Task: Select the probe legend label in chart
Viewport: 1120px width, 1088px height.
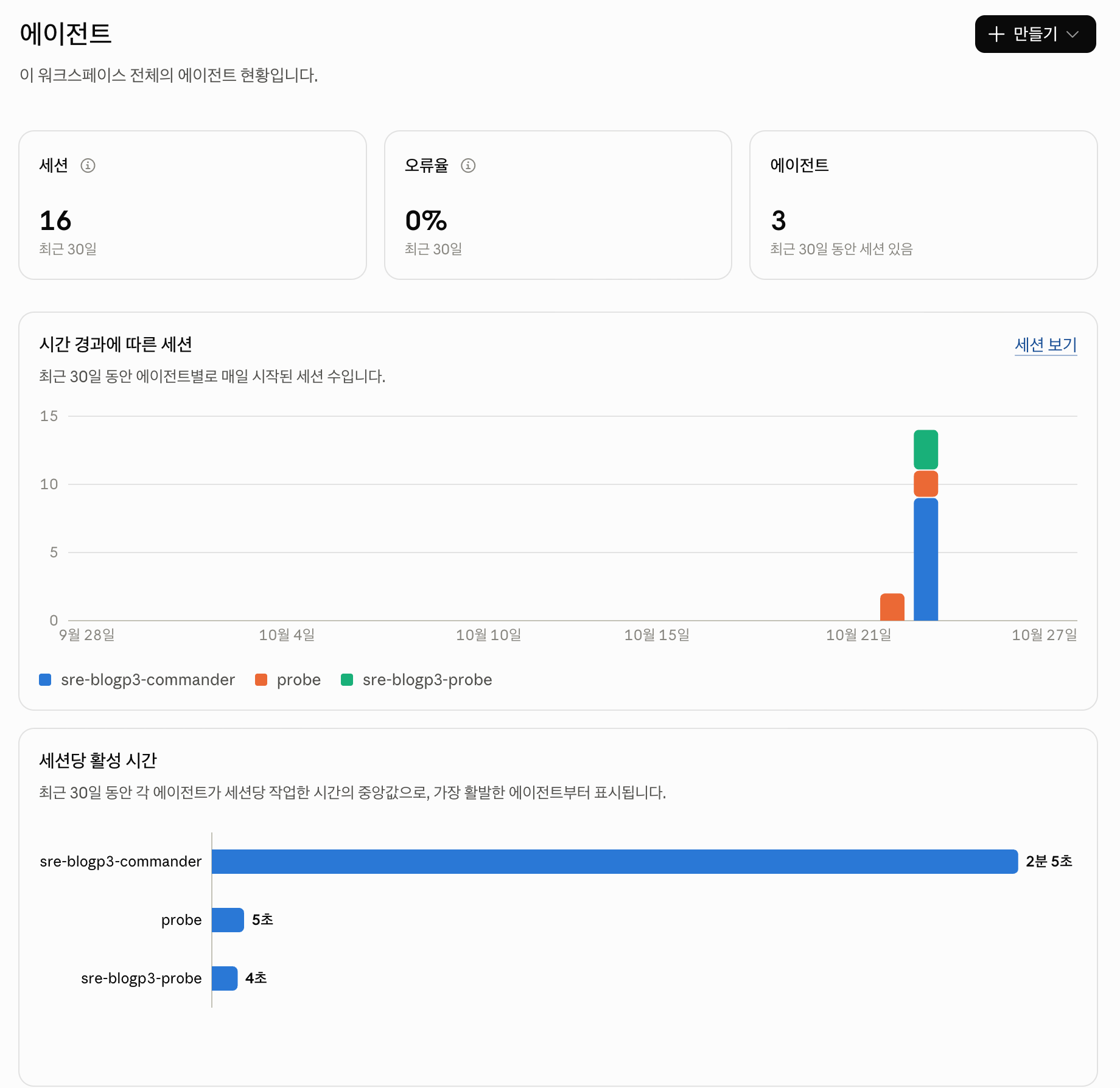Action: tap(299, 680)
